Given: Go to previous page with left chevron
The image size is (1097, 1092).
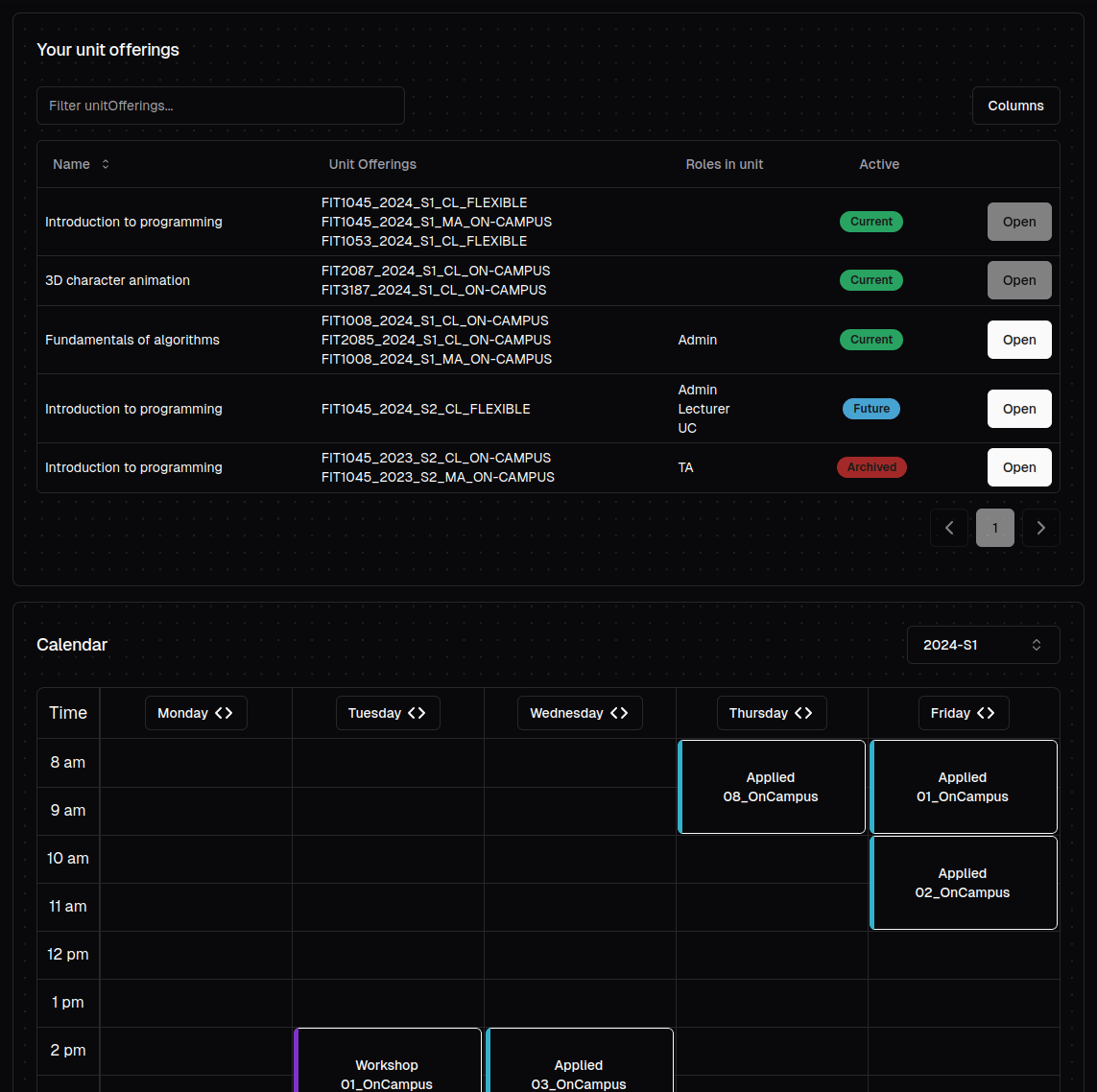Looking at the screenshot, I should point(948,528).
